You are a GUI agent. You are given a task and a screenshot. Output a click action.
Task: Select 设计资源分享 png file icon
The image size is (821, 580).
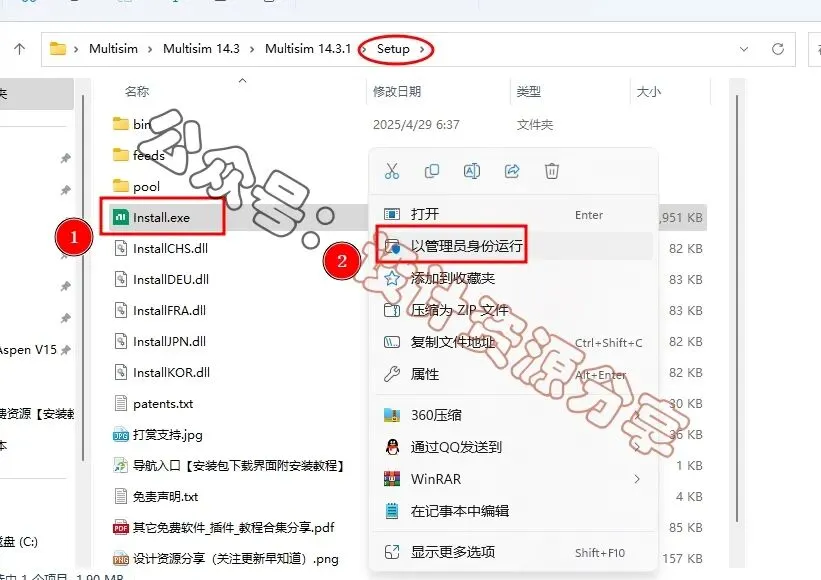click(x=121, y=559)
